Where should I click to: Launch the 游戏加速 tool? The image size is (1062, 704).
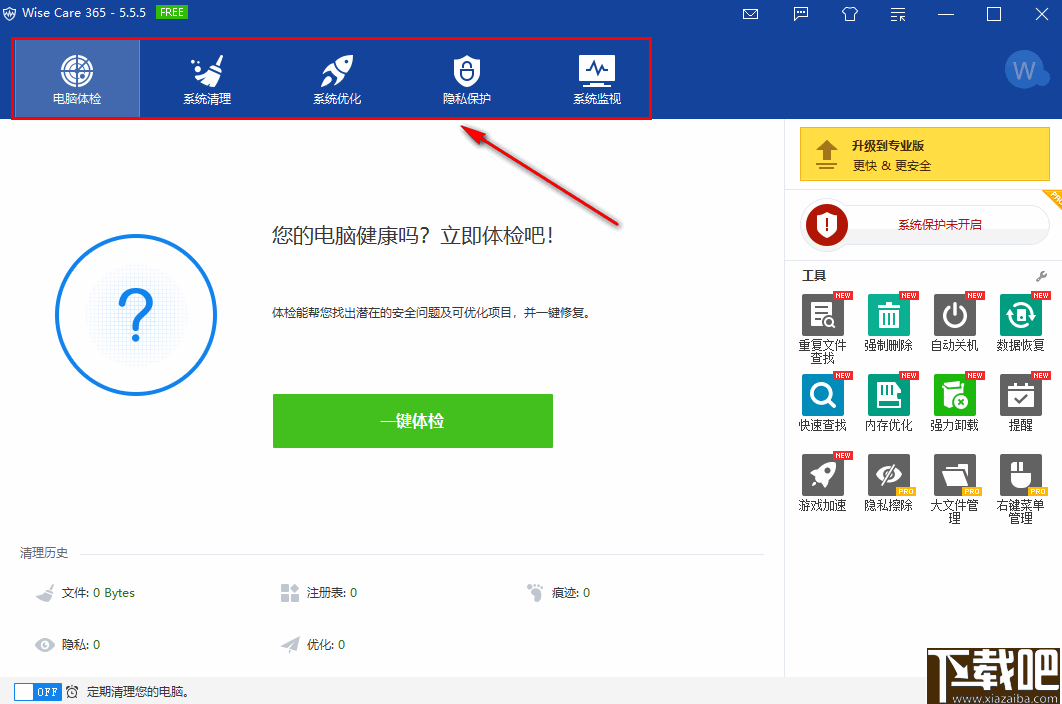click(x=822, y=482)
